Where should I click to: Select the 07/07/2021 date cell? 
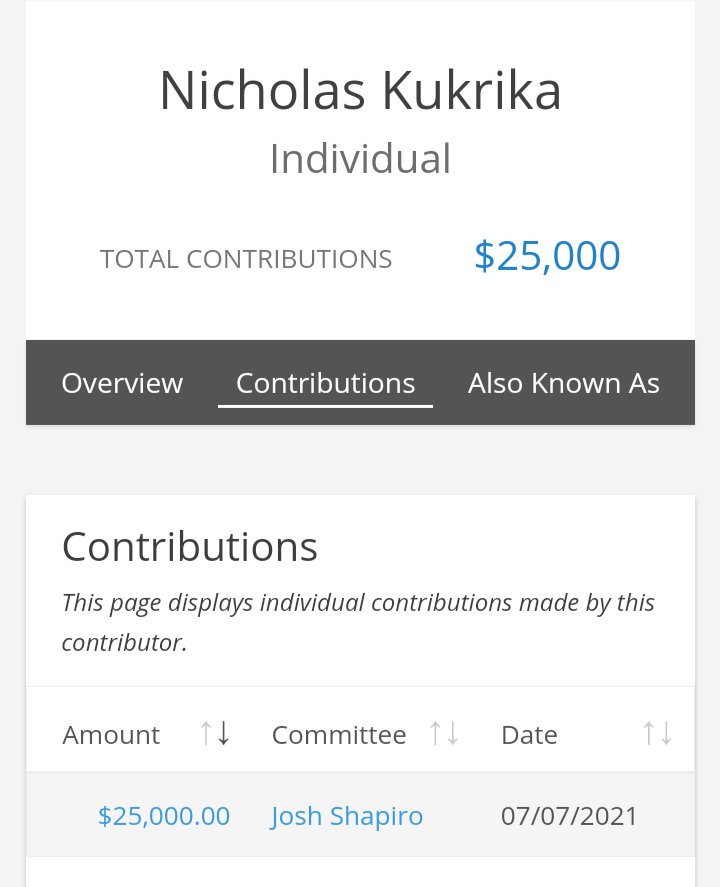[x=569, y=816]
